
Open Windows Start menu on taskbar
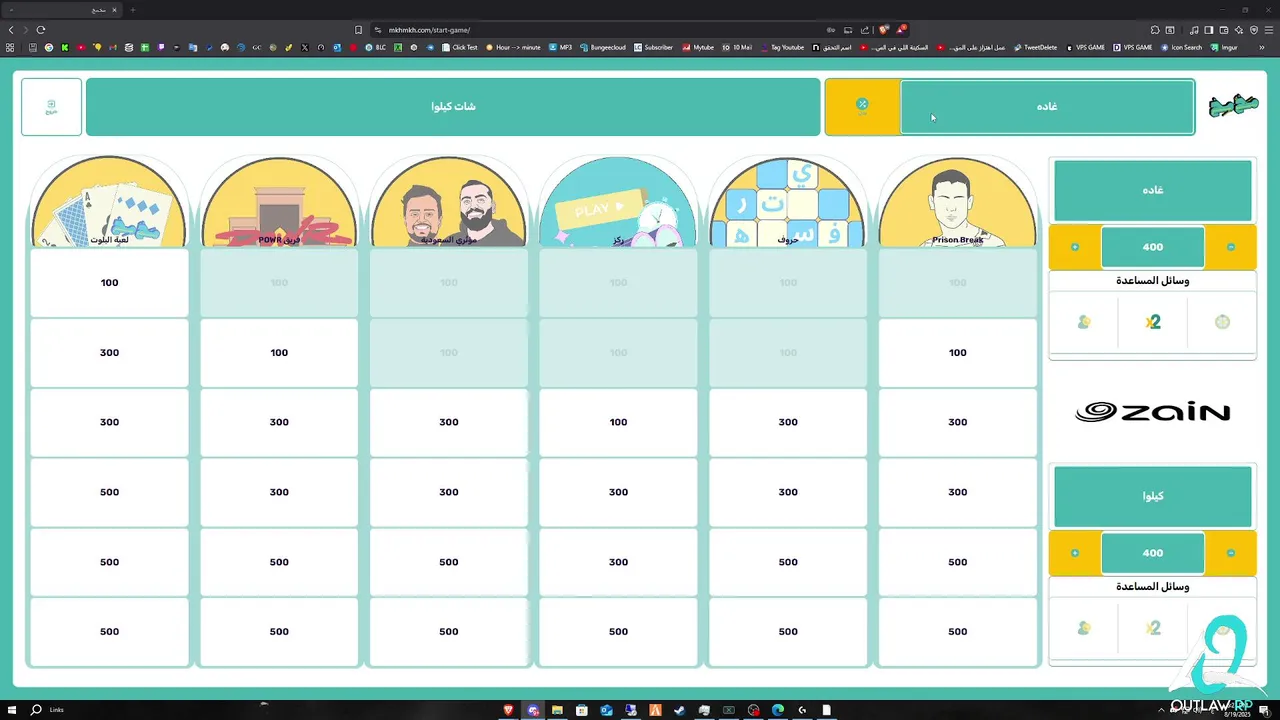click(11, 710)
